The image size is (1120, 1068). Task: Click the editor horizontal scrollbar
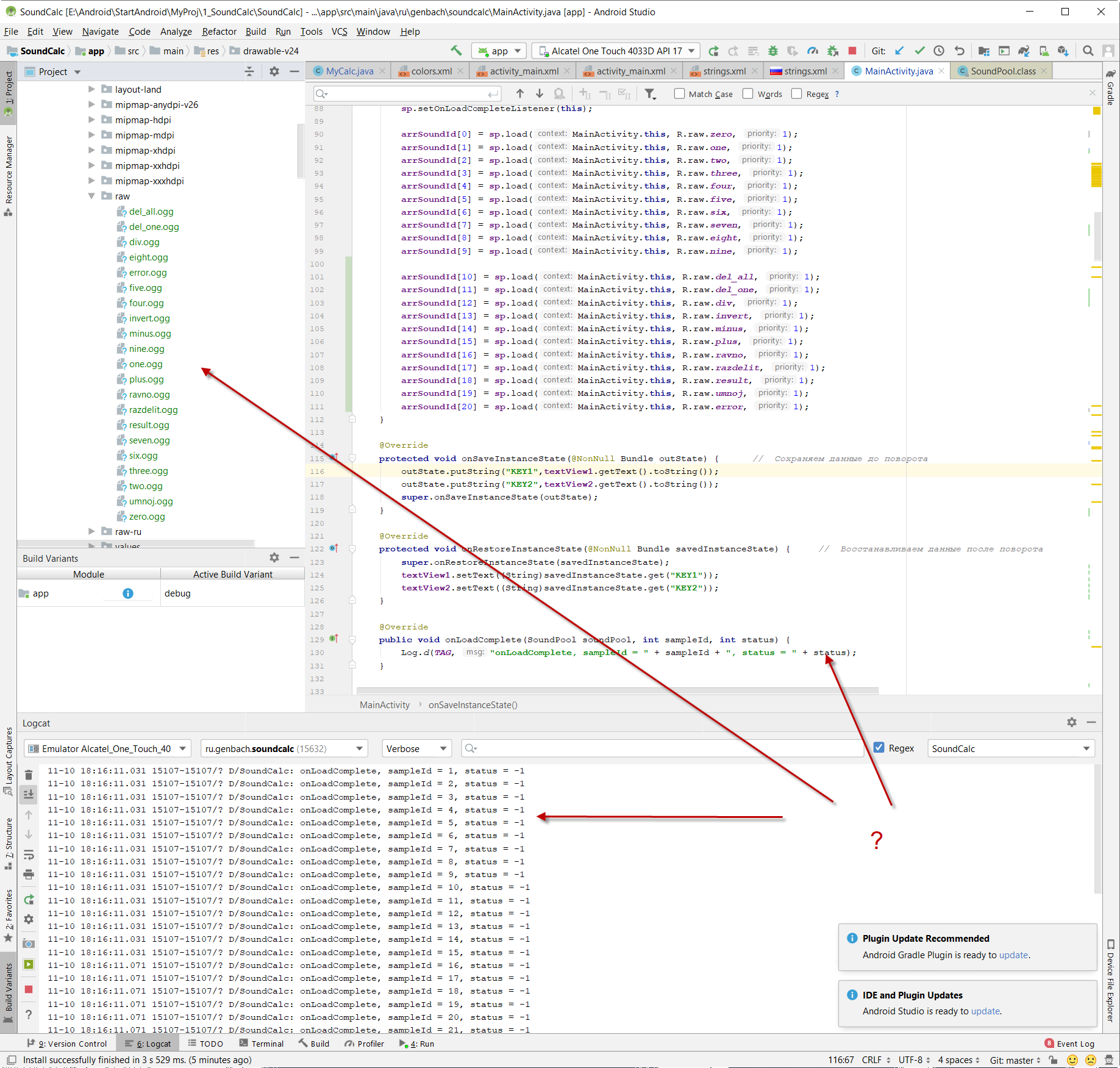pyautogui.click(x=617, y=691)
